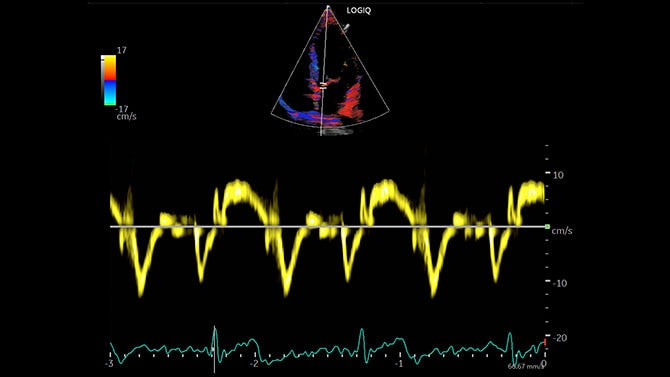The image size is (670, 377).
Task: Select the green baseline marker on scale
Action: [547, 227]
